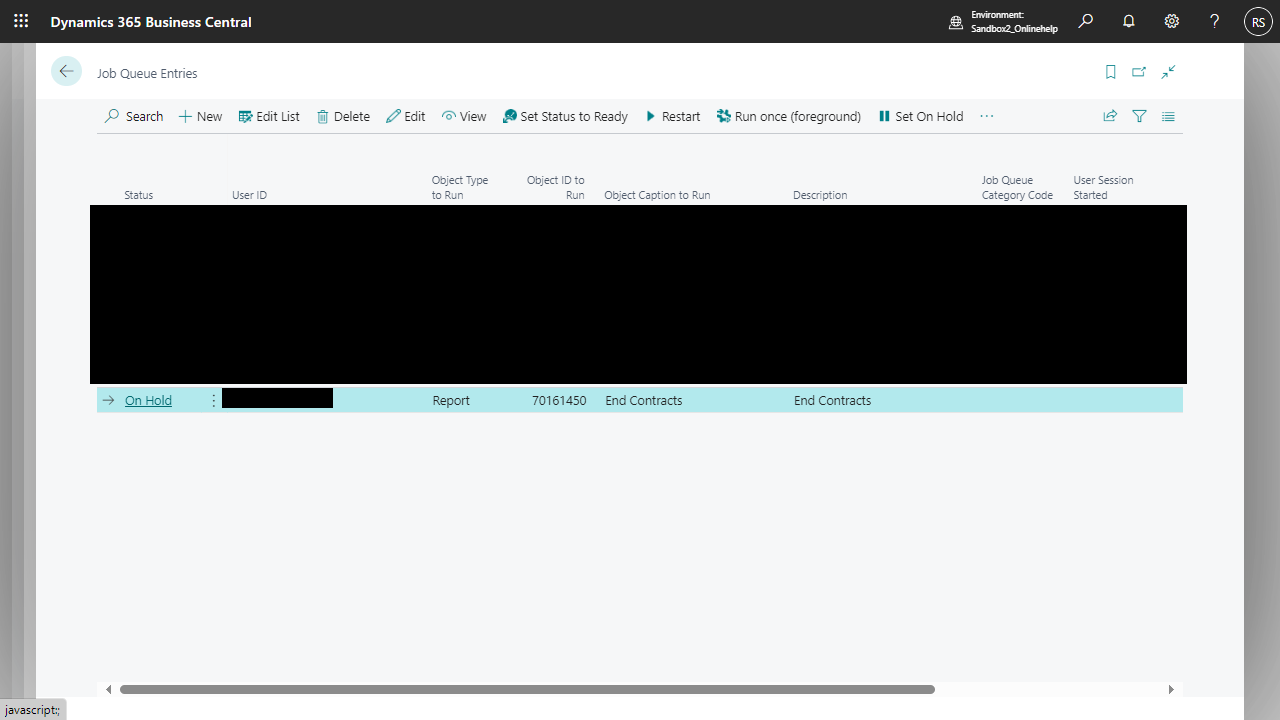The image size is (1280, 720).
Task: Collapse the page with arrows icon
Action: pyautogui.click(x=1168, y=72)
